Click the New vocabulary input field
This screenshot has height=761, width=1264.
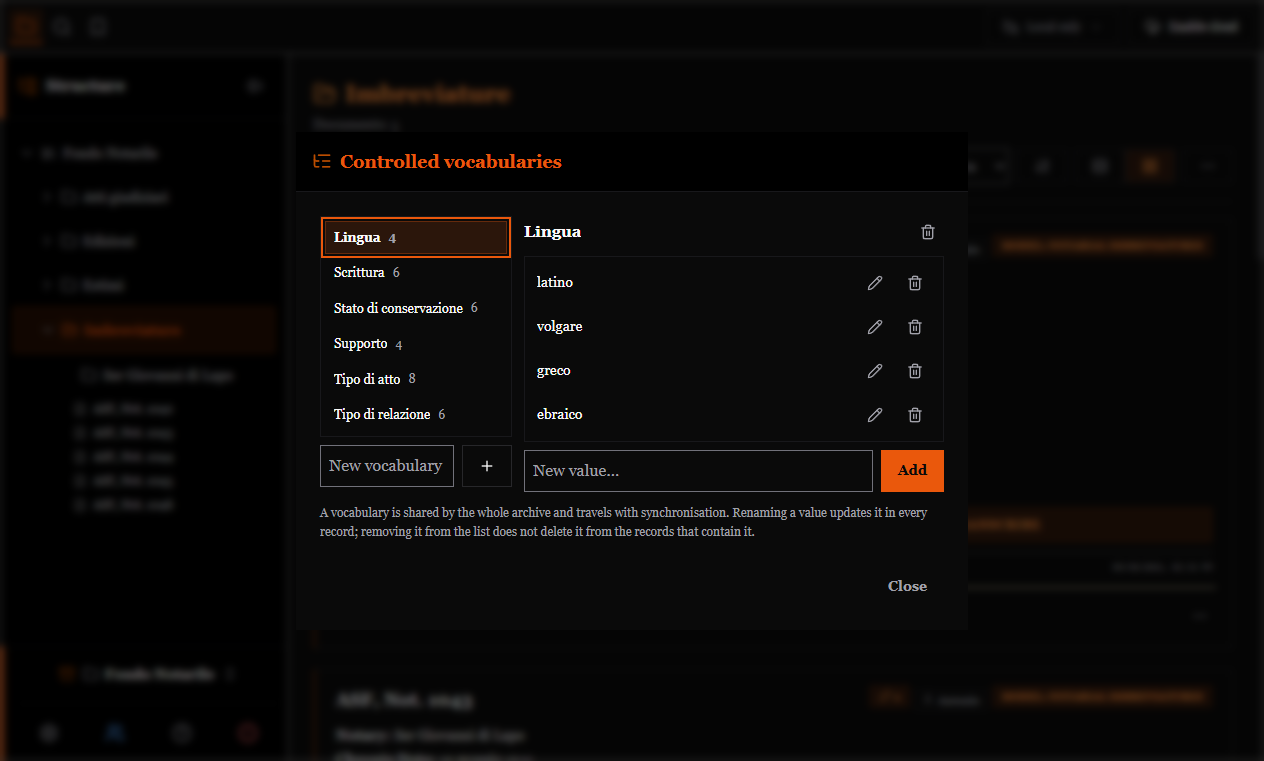click(x=387, y=466)
